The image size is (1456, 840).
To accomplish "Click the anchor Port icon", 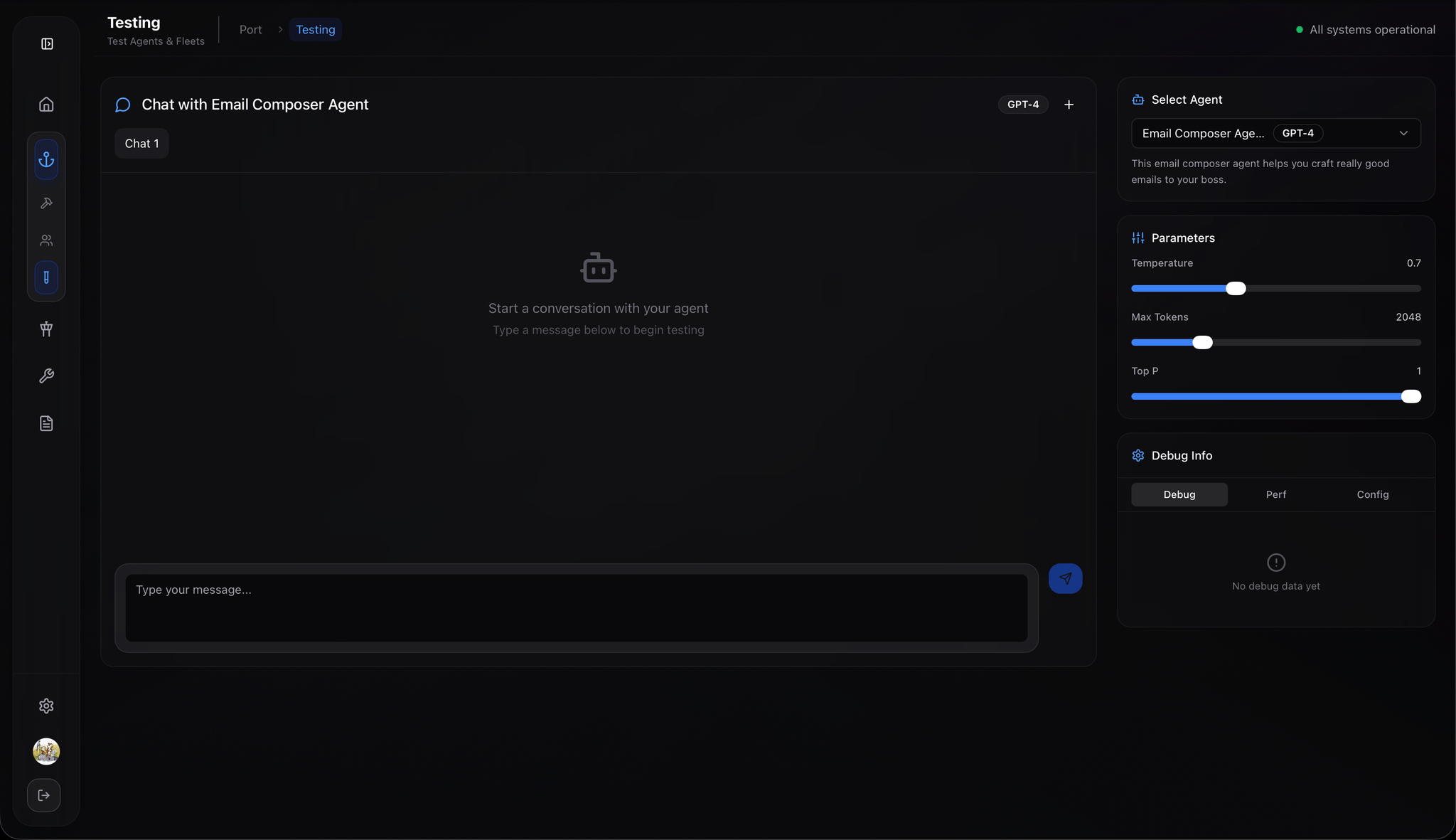I will 46,159.
